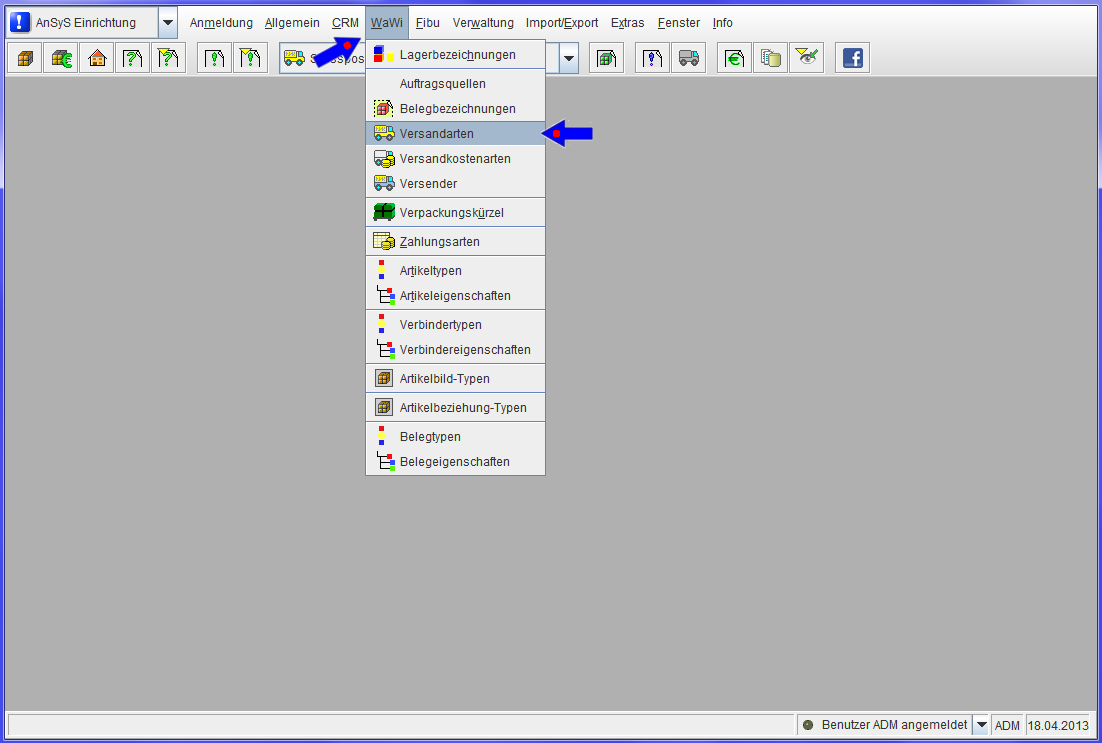Open the user status dropdown in status bar
1102x743 pixels.
coord(981,724)
